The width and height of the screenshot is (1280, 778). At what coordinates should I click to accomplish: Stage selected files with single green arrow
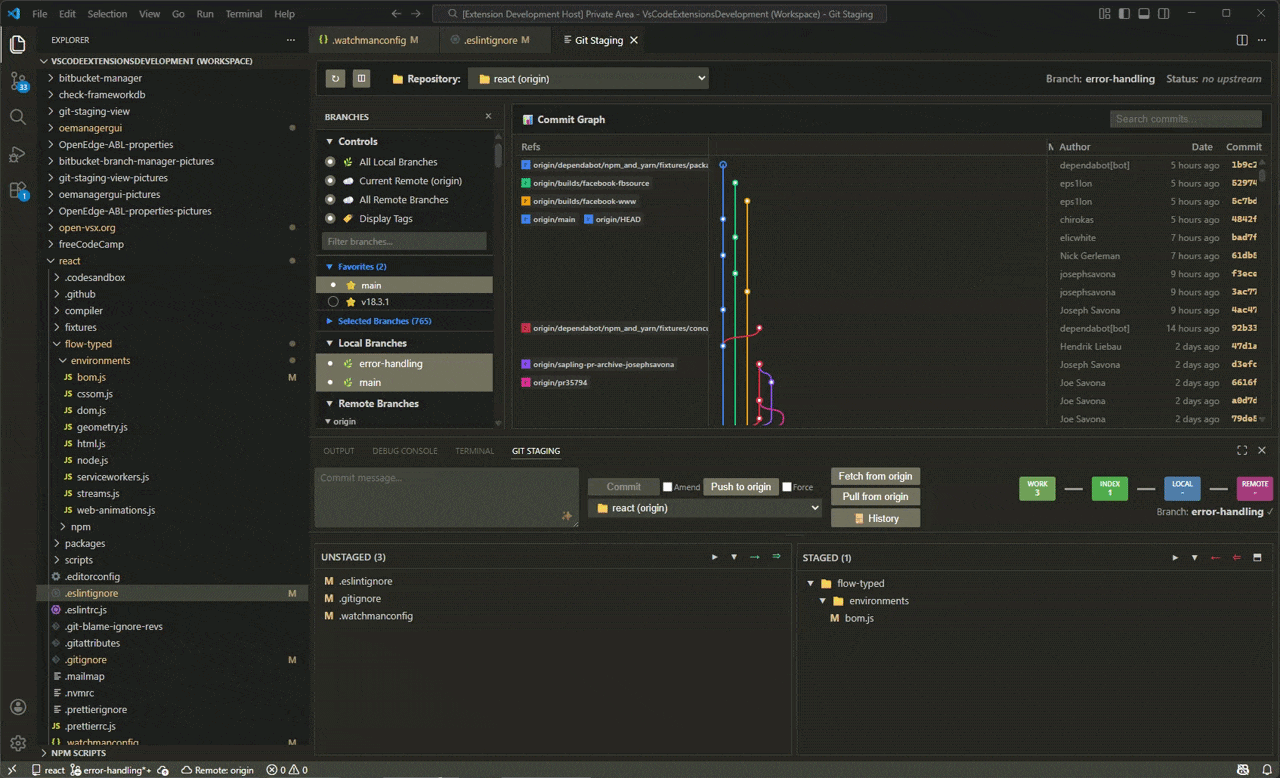(x=755, y=557)
